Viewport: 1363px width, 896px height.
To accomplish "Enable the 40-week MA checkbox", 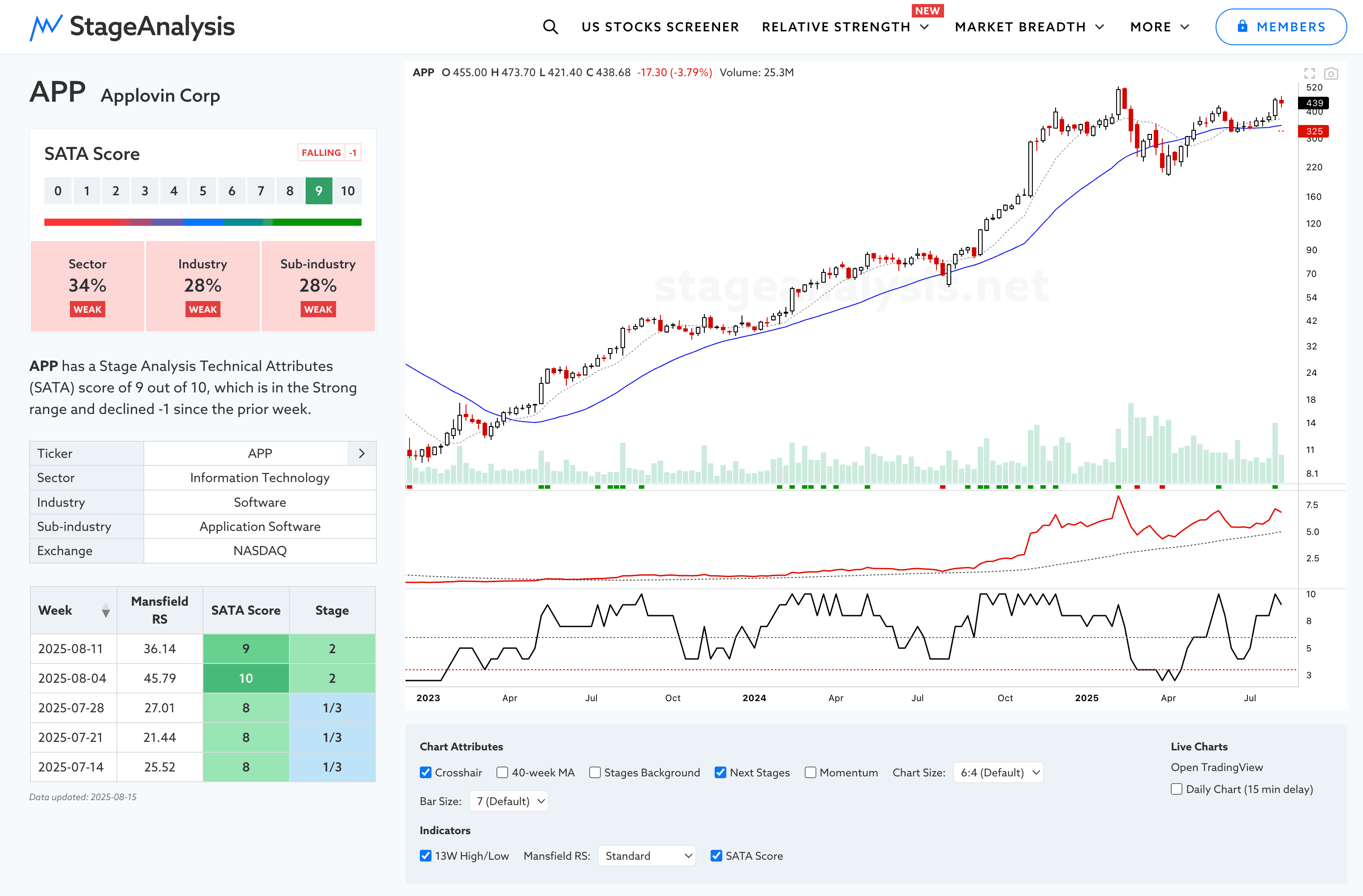I will click(502, 772).
